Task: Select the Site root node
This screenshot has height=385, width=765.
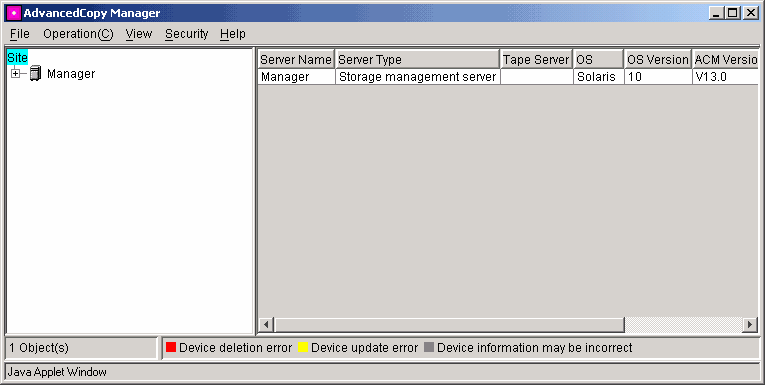Action: tap(18, 58)
